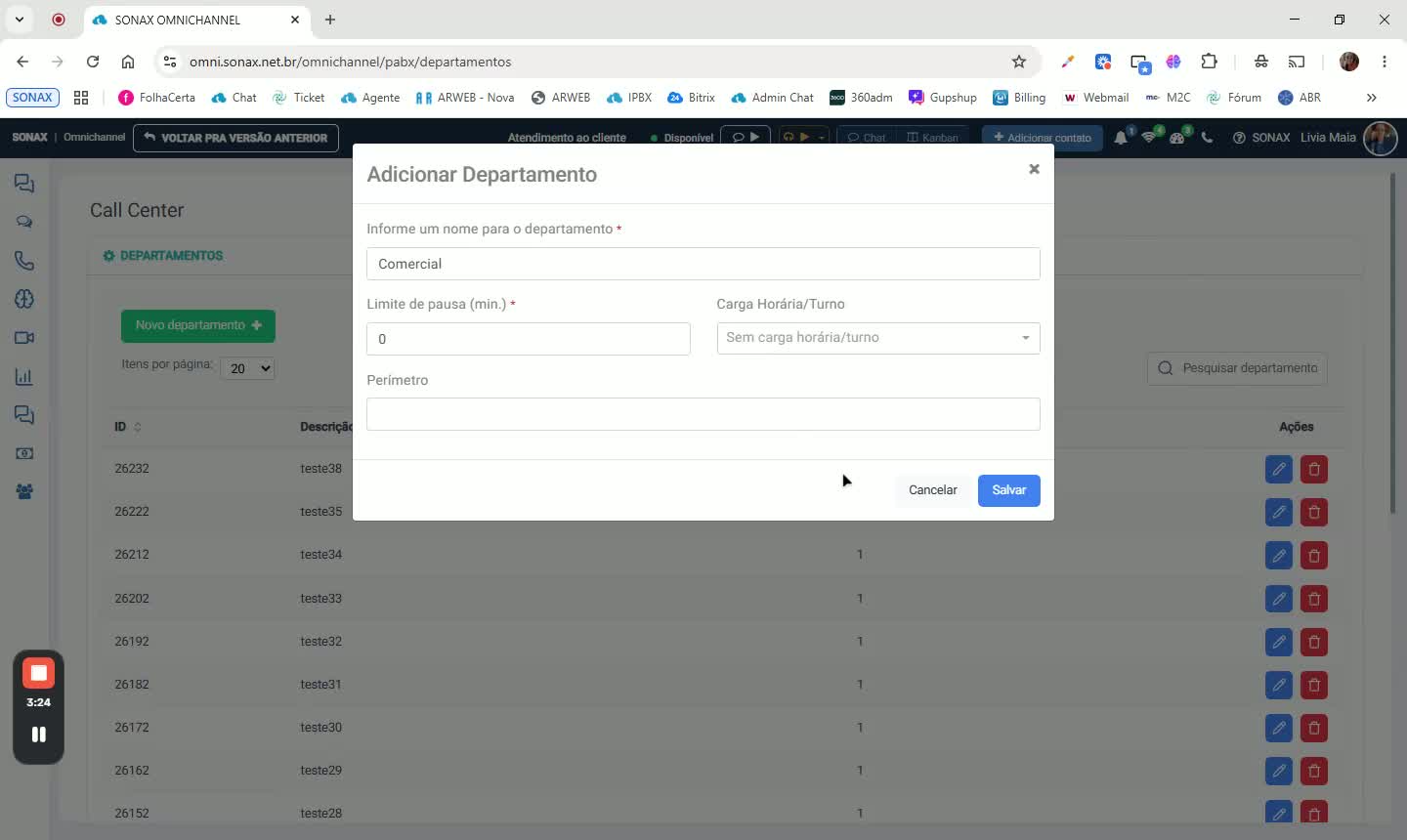Select the DEPARTAMENTOS tab
1407x840 pixels.
point(162,256)
